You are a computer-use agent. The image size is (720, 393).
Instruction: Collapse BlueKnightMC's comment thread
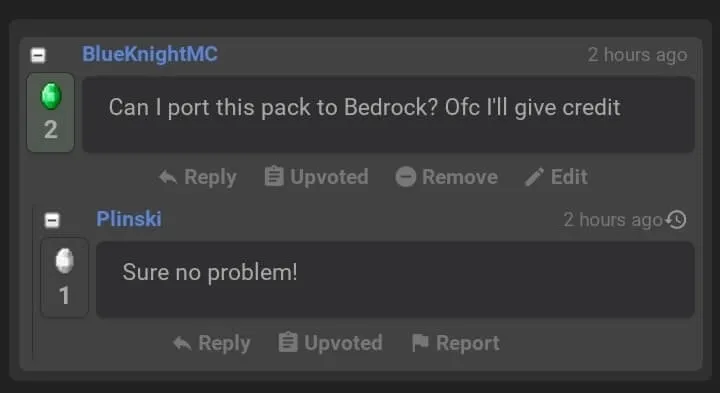[x=38, y=56]
